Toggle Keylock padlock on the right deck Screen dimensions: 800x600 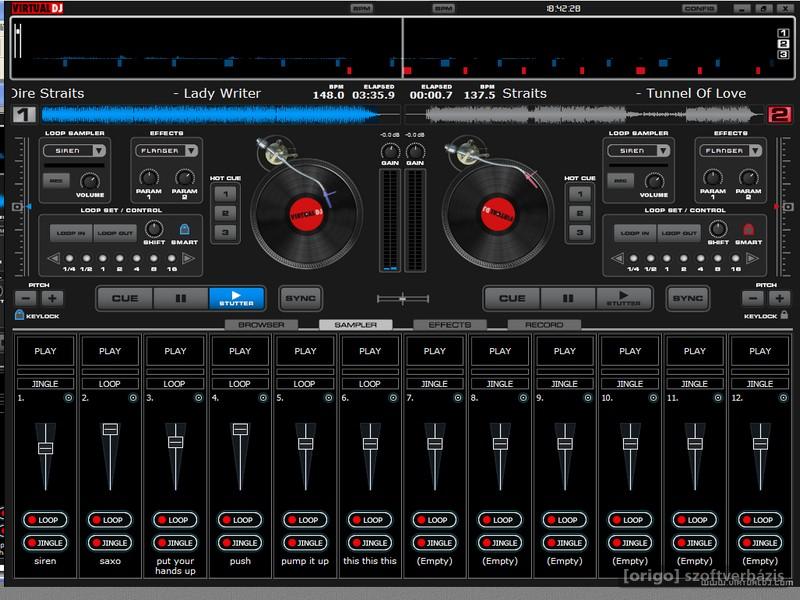click(784, 315)
